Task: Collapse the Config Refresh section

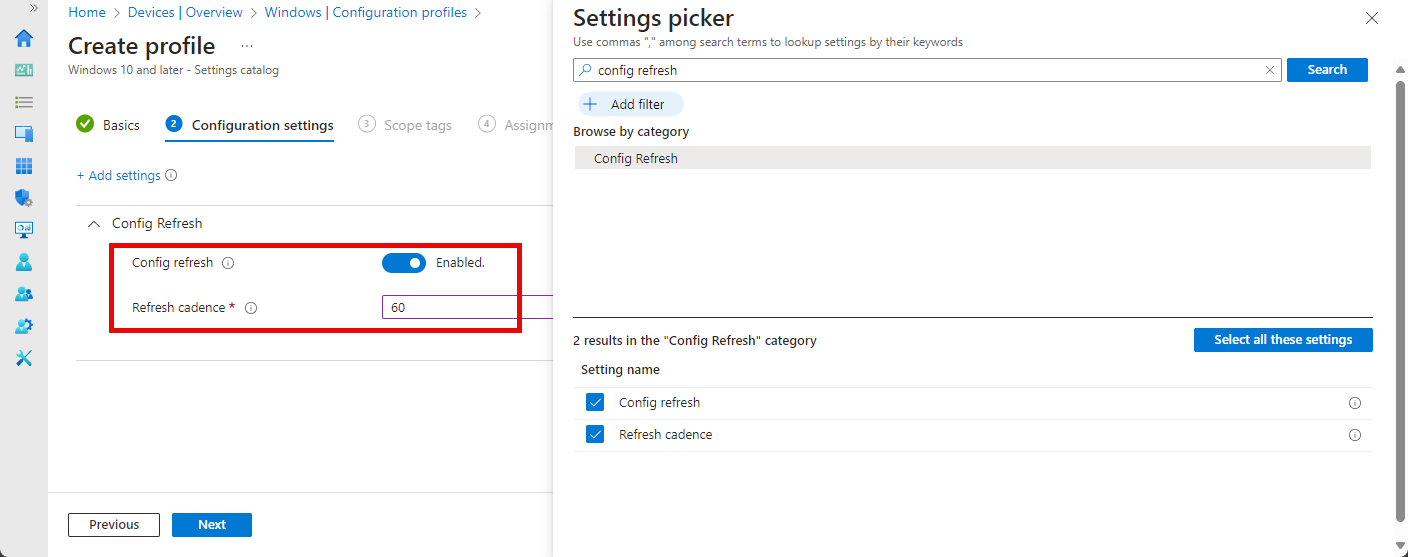Action: click(94, 224)
